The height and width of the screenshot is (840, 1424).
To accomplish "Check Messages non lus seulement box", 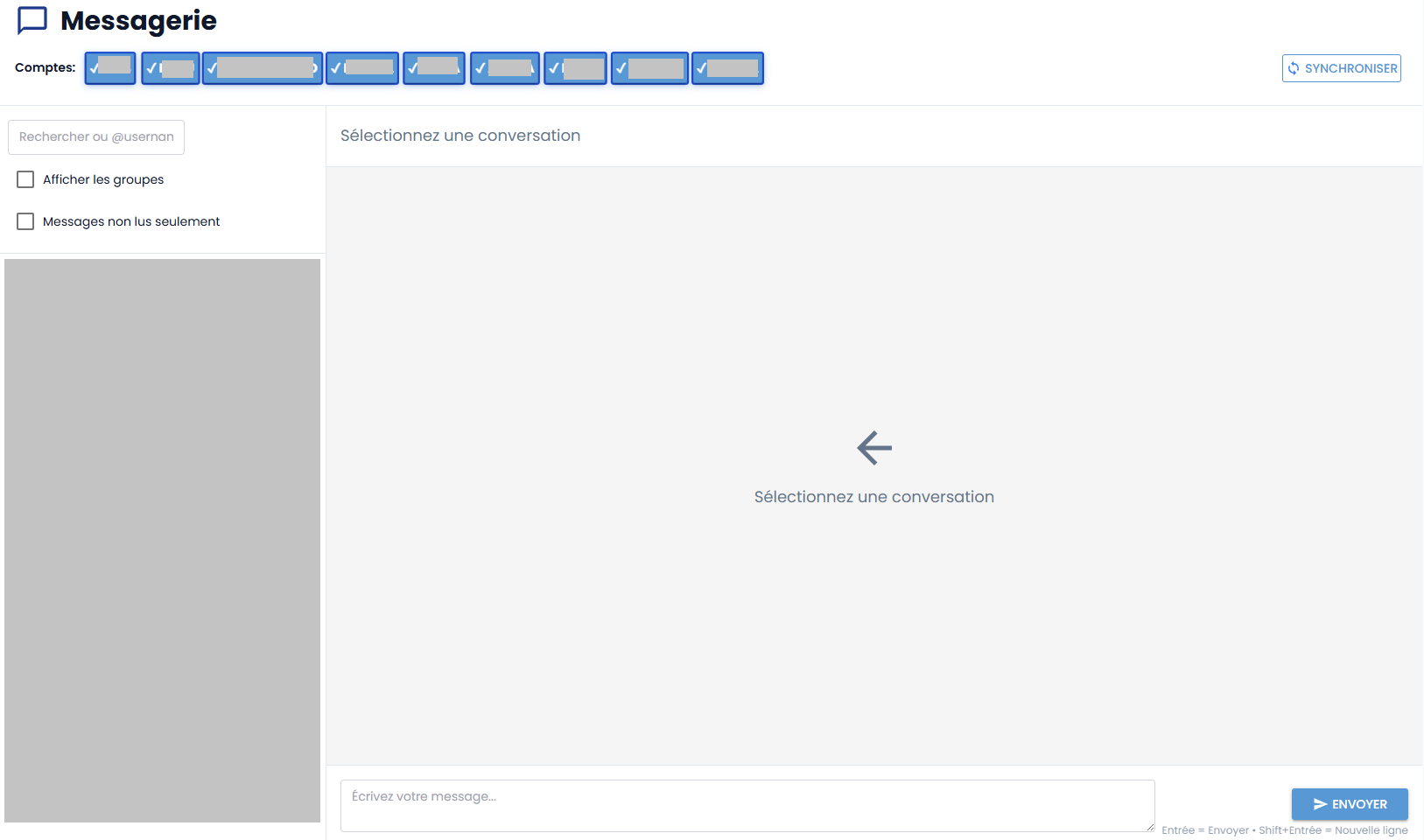I will coord(25,221).
